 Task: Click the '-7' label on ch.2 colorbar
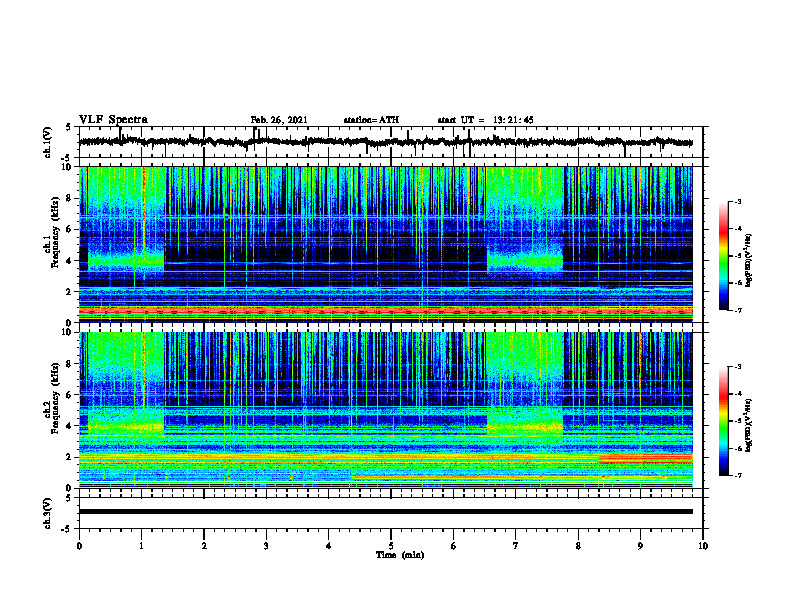737,476
